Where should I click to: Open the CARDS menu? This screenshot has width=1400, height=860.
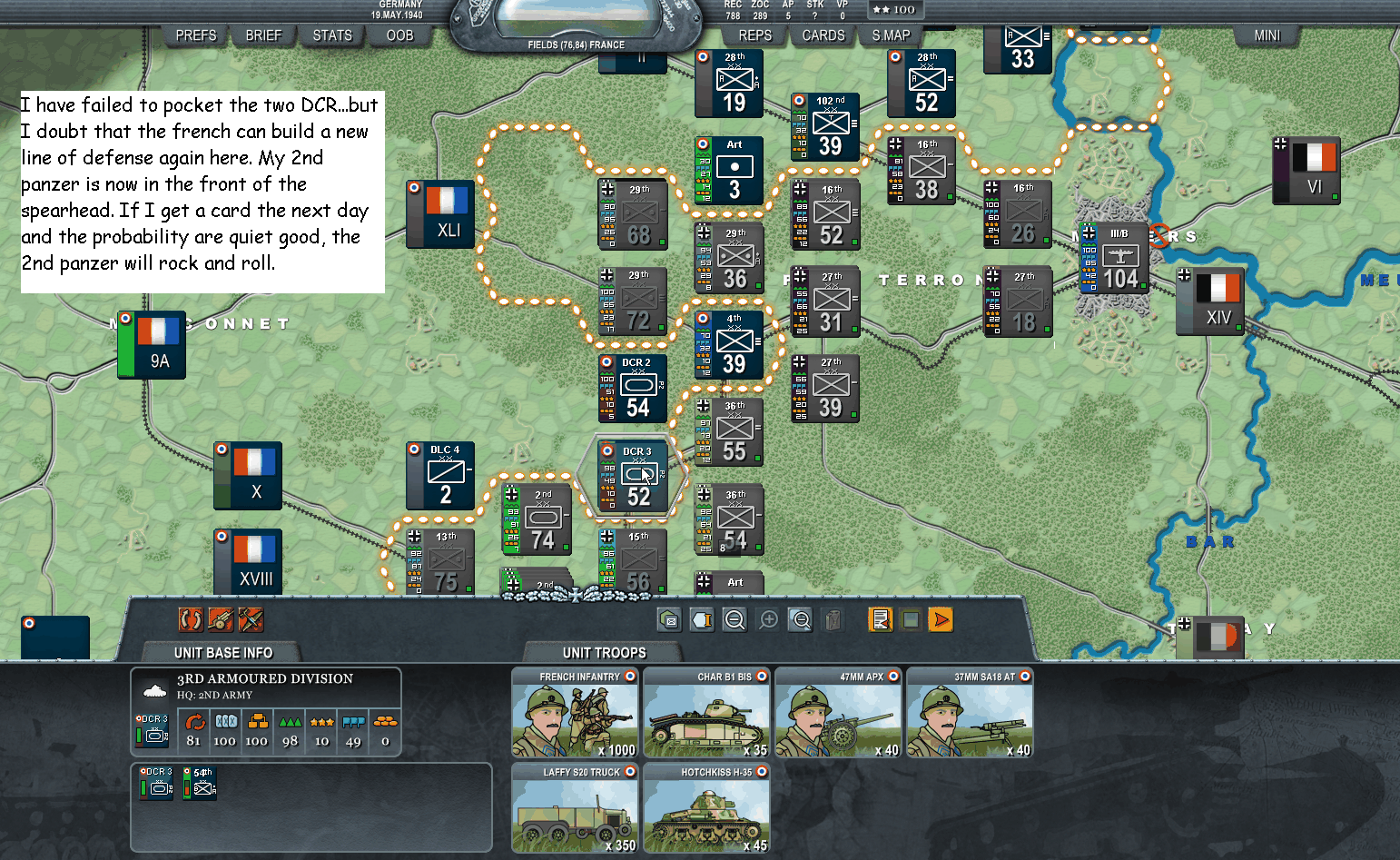pos(823,35)
